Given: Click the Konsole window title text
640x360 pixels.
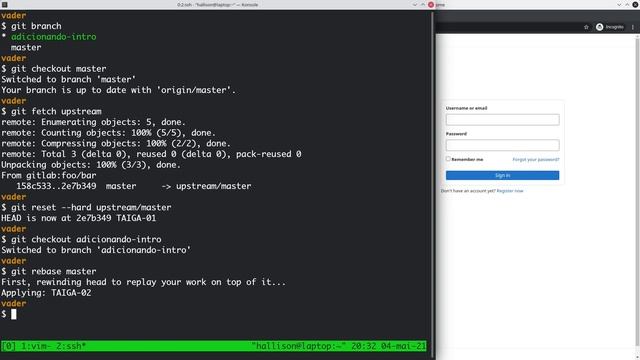Looking at the screenshot, I should coord(218,4).
